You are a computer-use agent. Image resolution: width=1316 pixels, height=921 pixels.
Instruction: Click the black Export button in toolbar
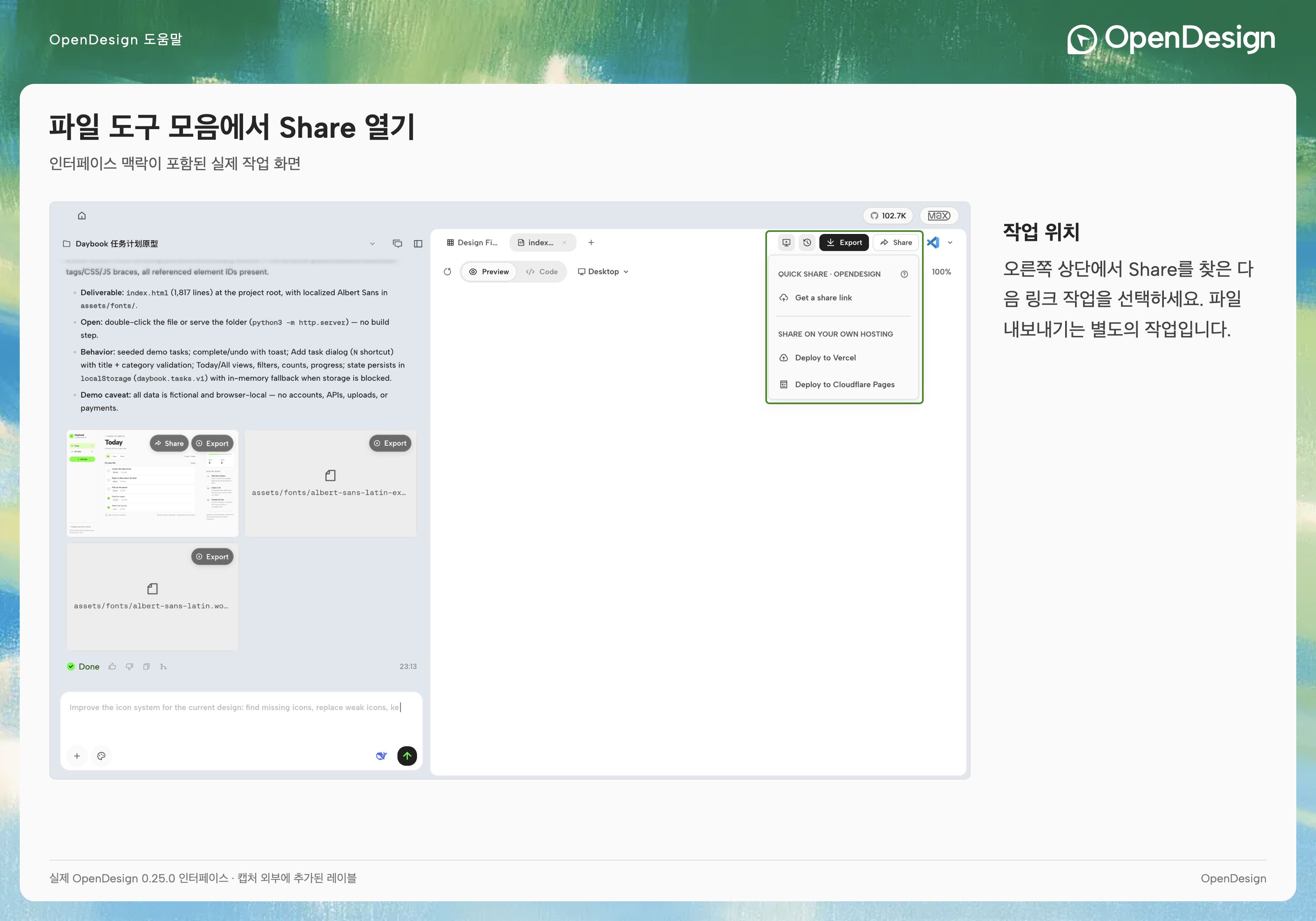point(844,243)
